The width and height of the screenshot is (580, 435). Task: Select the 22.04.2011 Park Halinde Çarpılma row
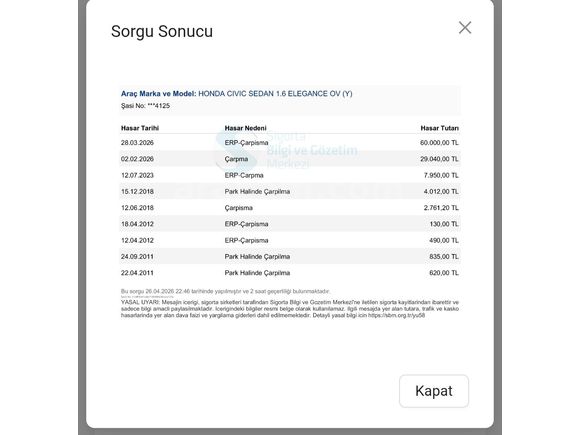click(290, 273)
